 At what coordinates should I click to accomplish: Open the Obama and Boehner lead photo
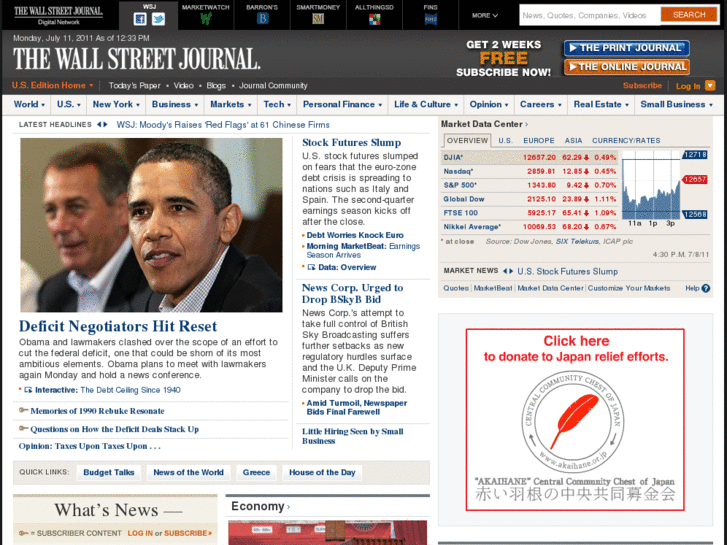151,225
